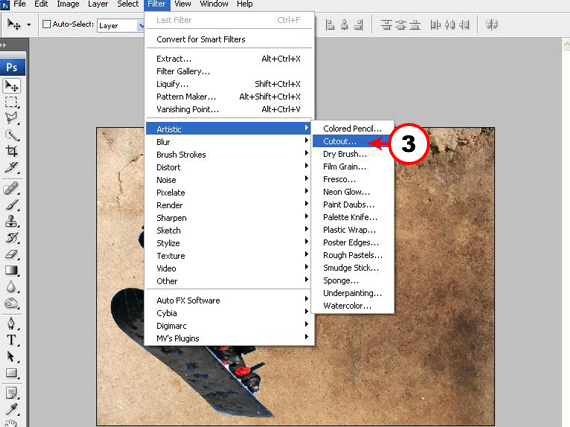The height and width of the screenshot is (427, 570).
Task: Select the Magic Wand tool
Action: pyautogui.click(x=11, y=135)
